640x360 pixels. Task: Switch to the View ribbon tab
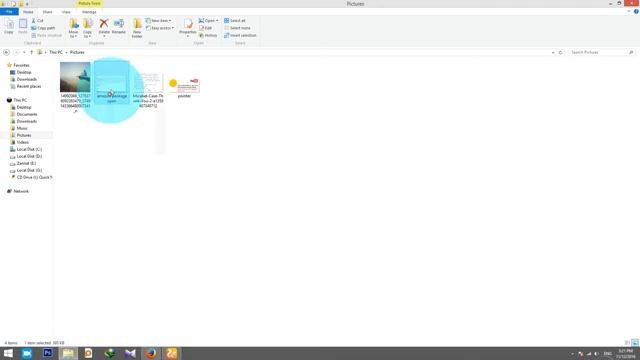click(66, 12)
